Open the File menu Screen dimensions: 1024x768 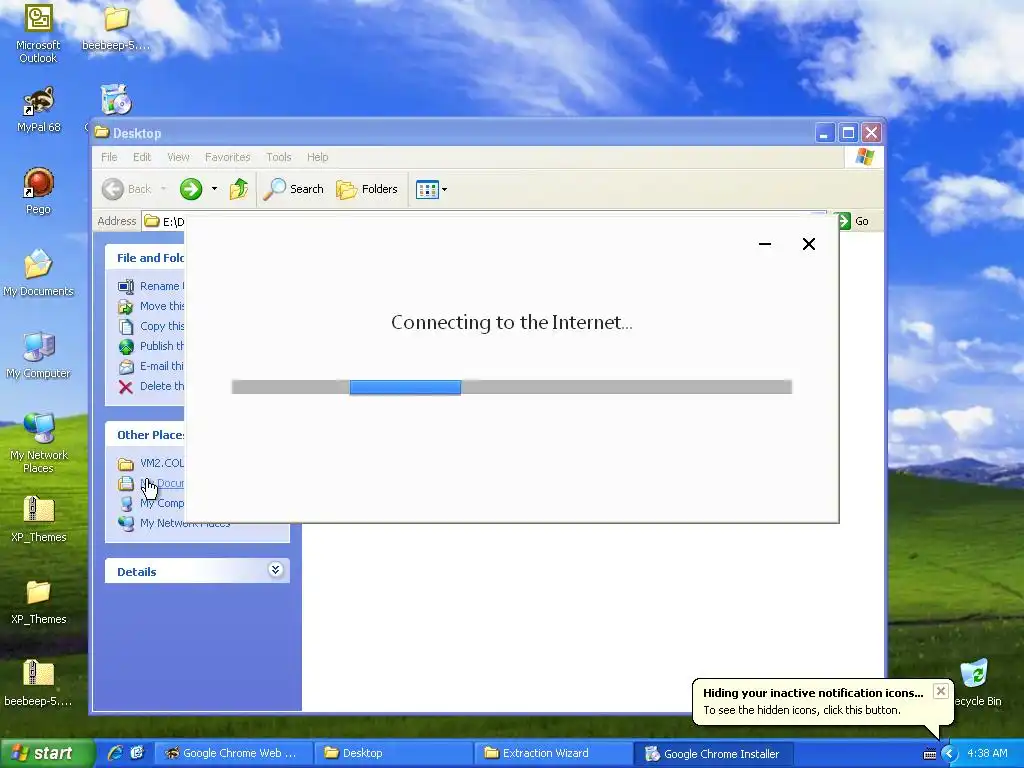[109, 157]
